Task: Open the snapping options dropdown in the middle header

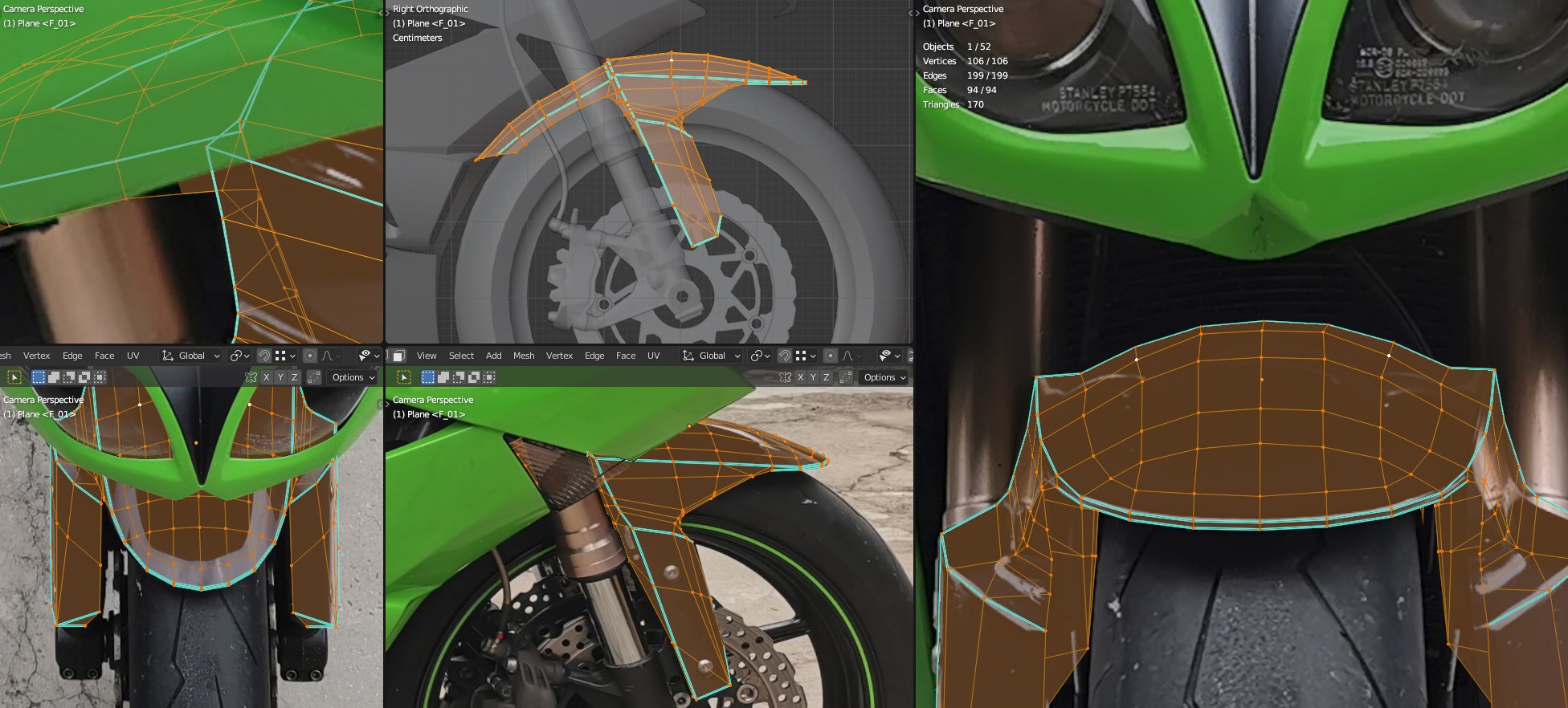Action: point(806,356)
